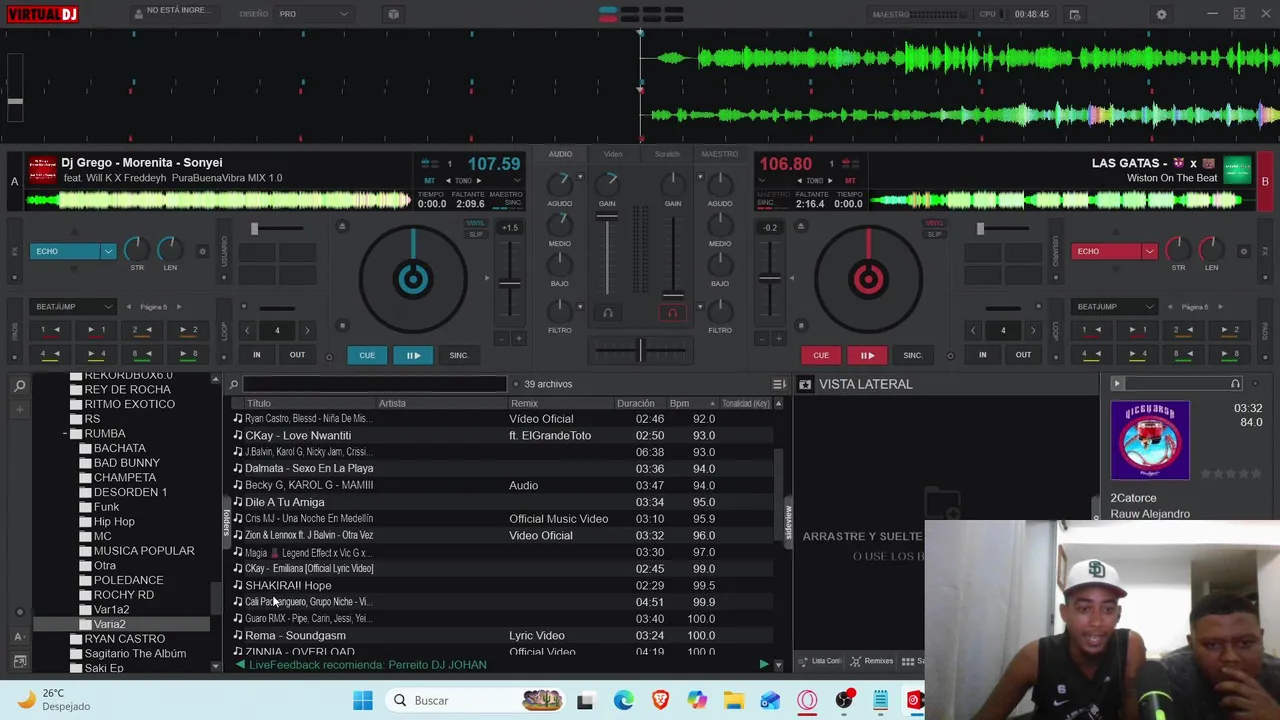Double deck A loop length
Image resolution: width=1280 pixels, height=720 pixels.
click(x=307, y=330)
